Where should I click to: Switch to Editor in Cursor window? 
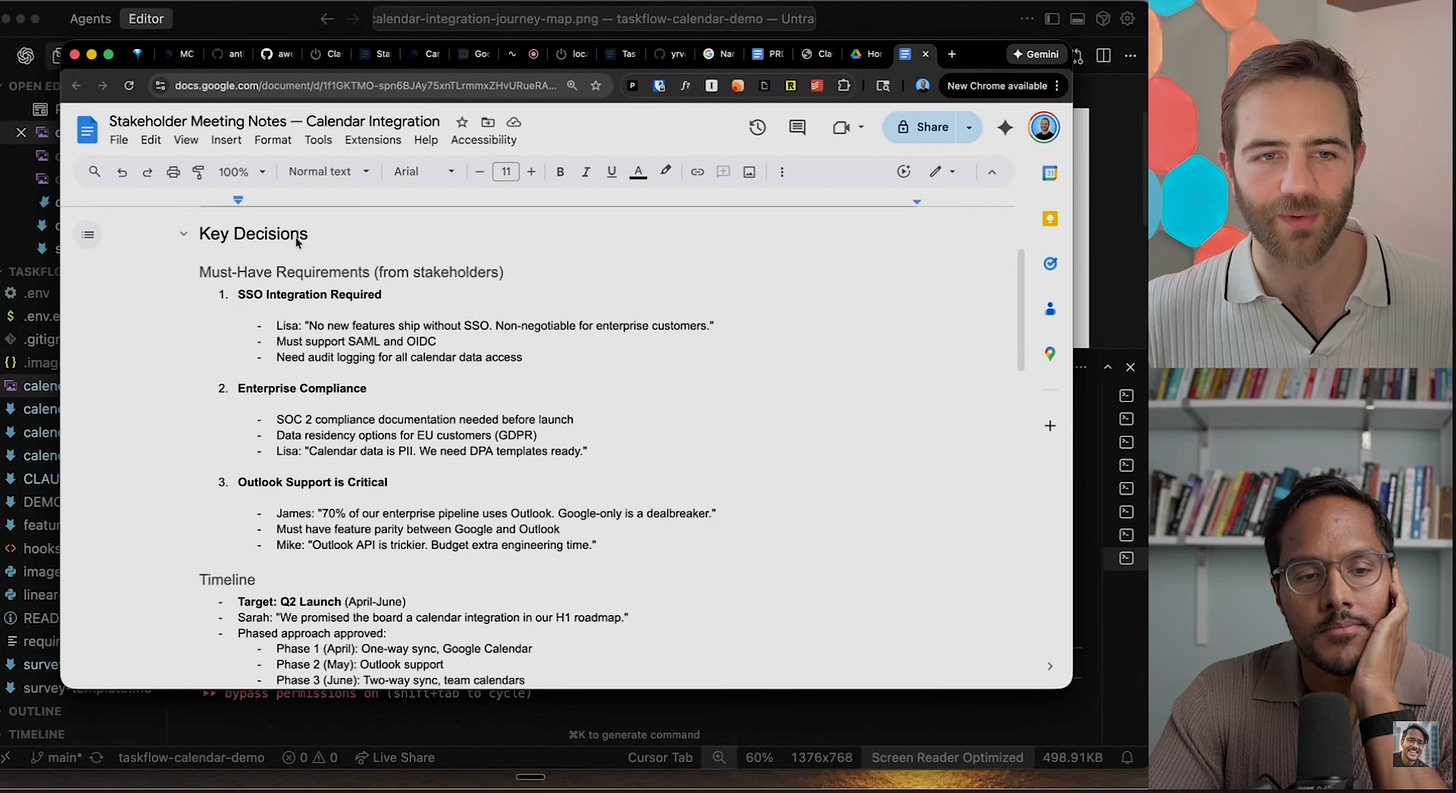(146, 18)
